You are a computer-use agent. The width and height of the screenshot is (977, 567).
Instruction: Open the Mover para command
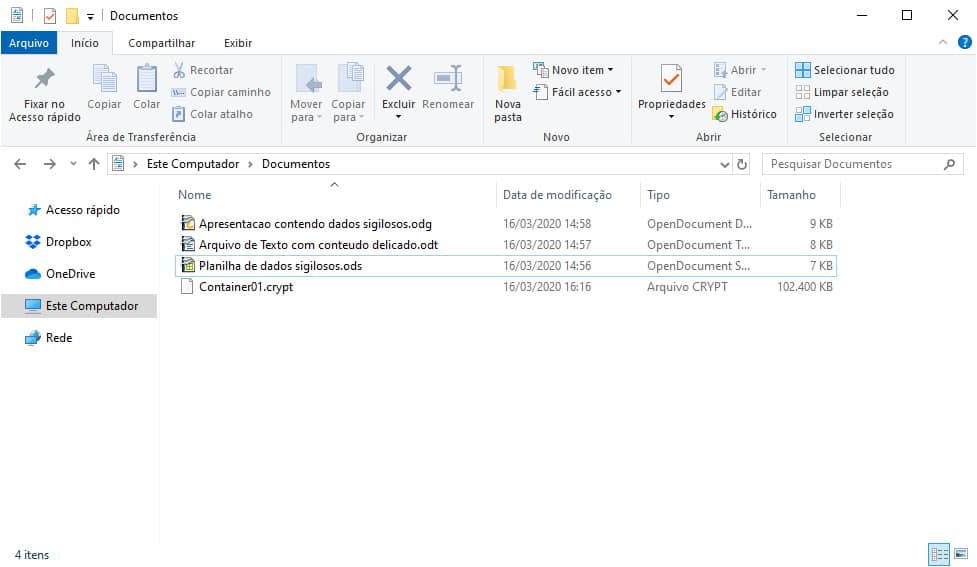[x=306, y=93]
